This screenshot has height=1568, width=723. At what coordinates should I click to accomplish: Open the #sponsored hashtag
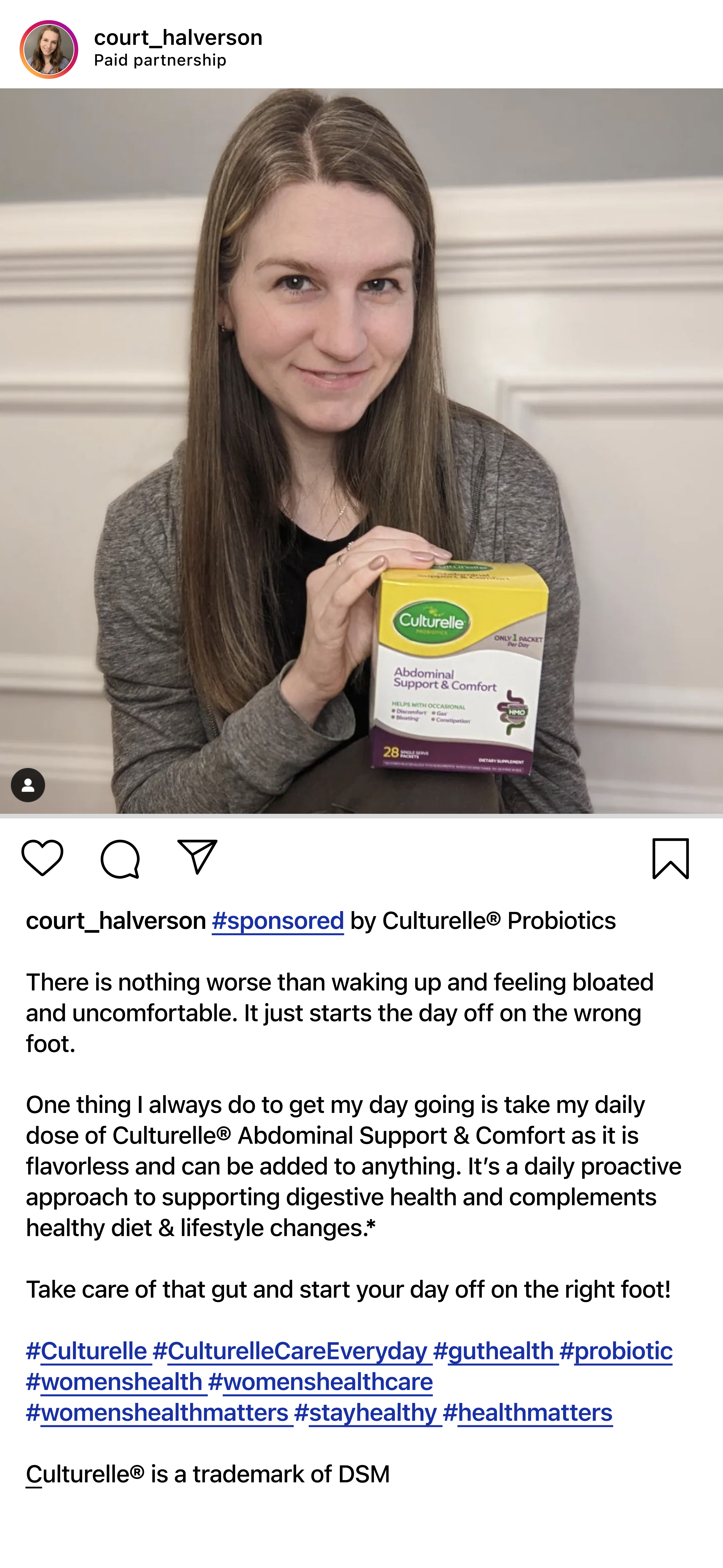(278, 921)
